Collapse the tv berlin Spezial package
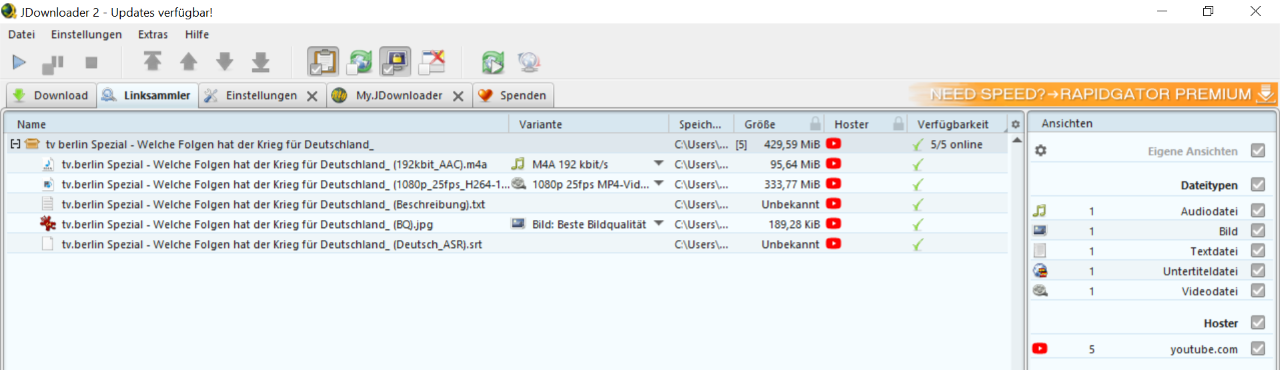 click(15, 144)
